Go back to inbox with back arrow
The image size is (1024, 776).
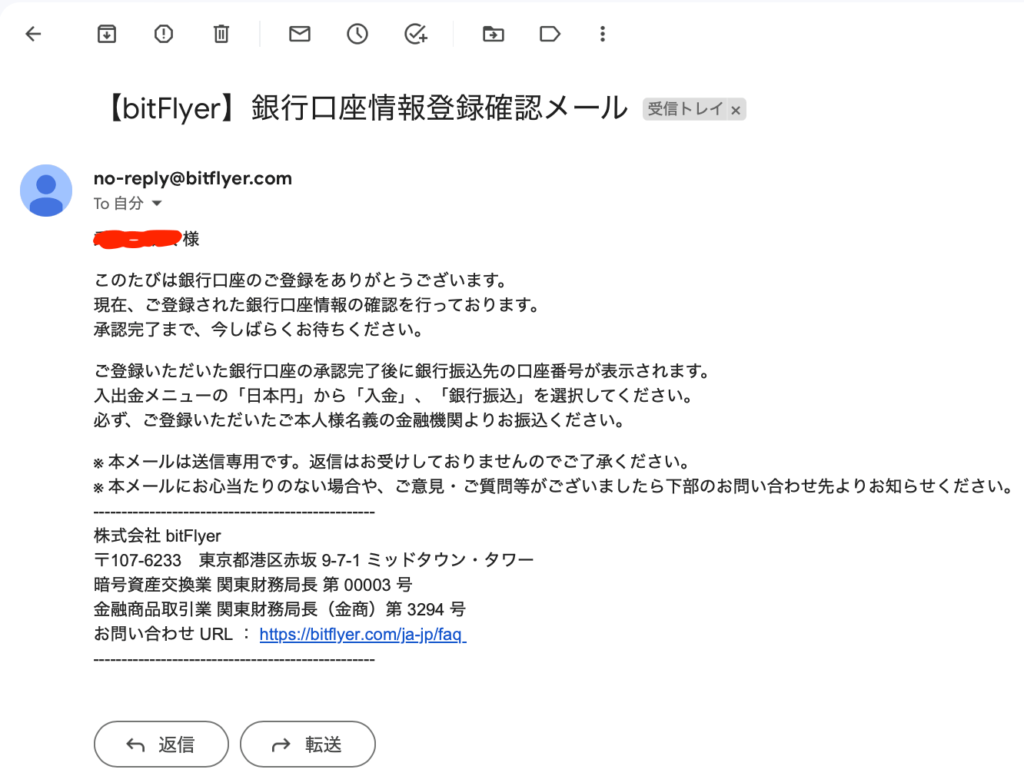(x=33, y=34)
